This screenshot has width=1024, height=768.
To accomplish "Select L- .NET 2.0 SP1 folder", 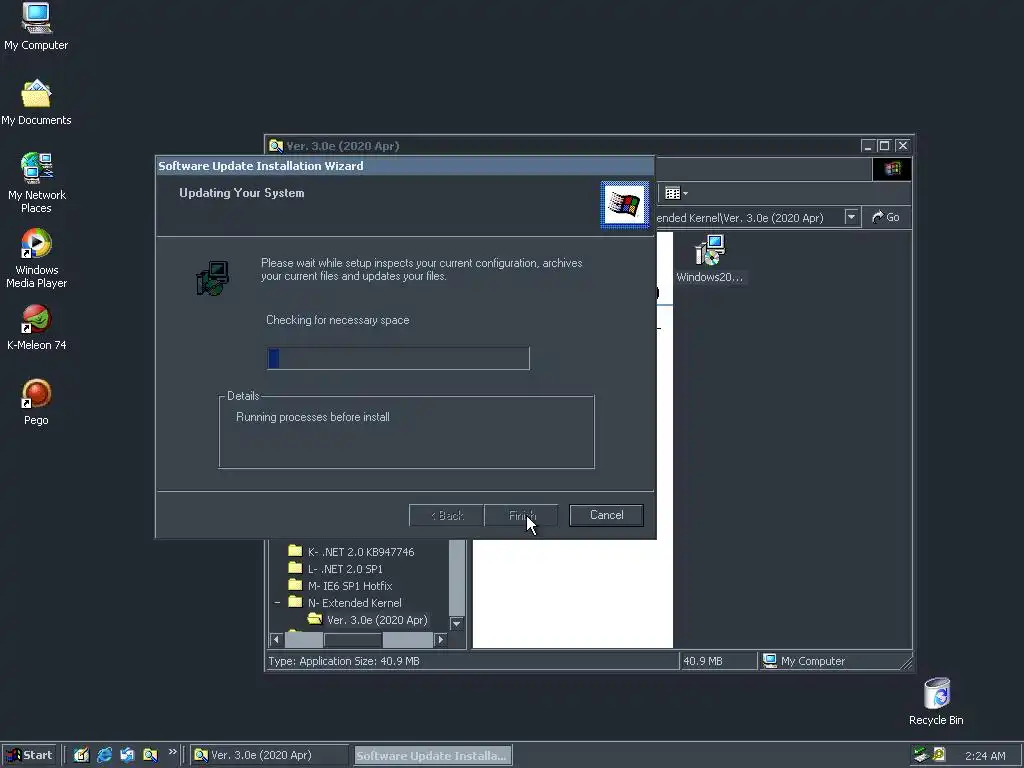I will point(345,569).
